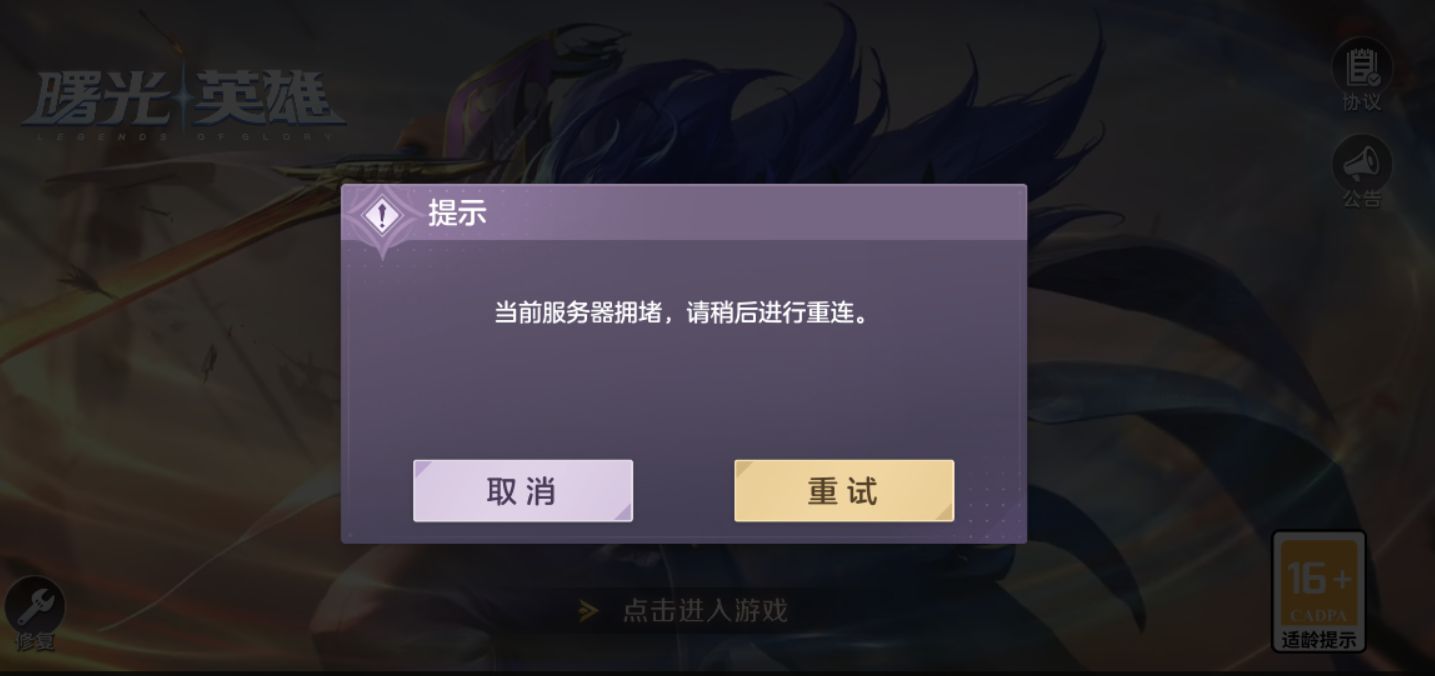Click the Legends of Glory subtitle

pos(183,136)
